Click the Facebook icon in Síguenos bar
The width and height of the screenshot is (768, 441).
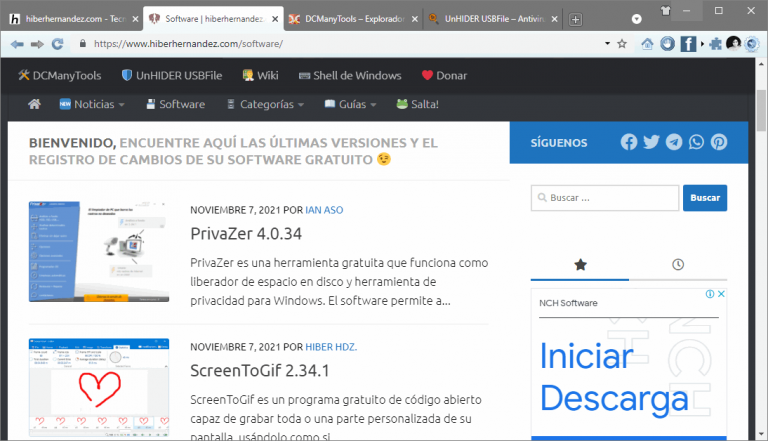point(629,142)
